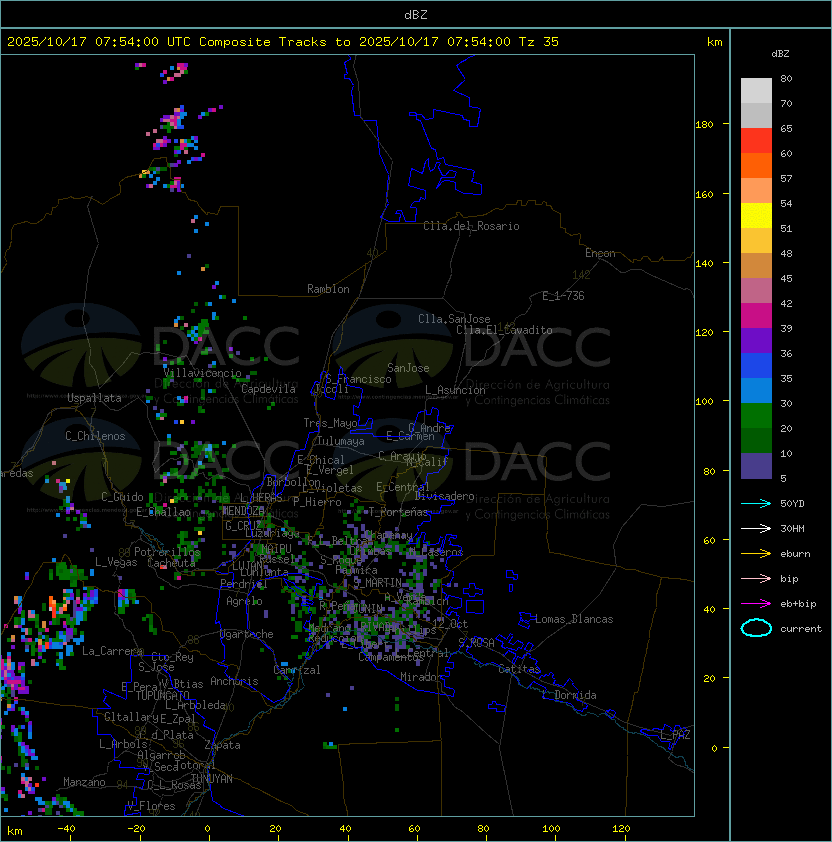Click the Agrelo place label
Image resolution: width=832 pixels, height=842 pixels.
click(x=244, y=601)
